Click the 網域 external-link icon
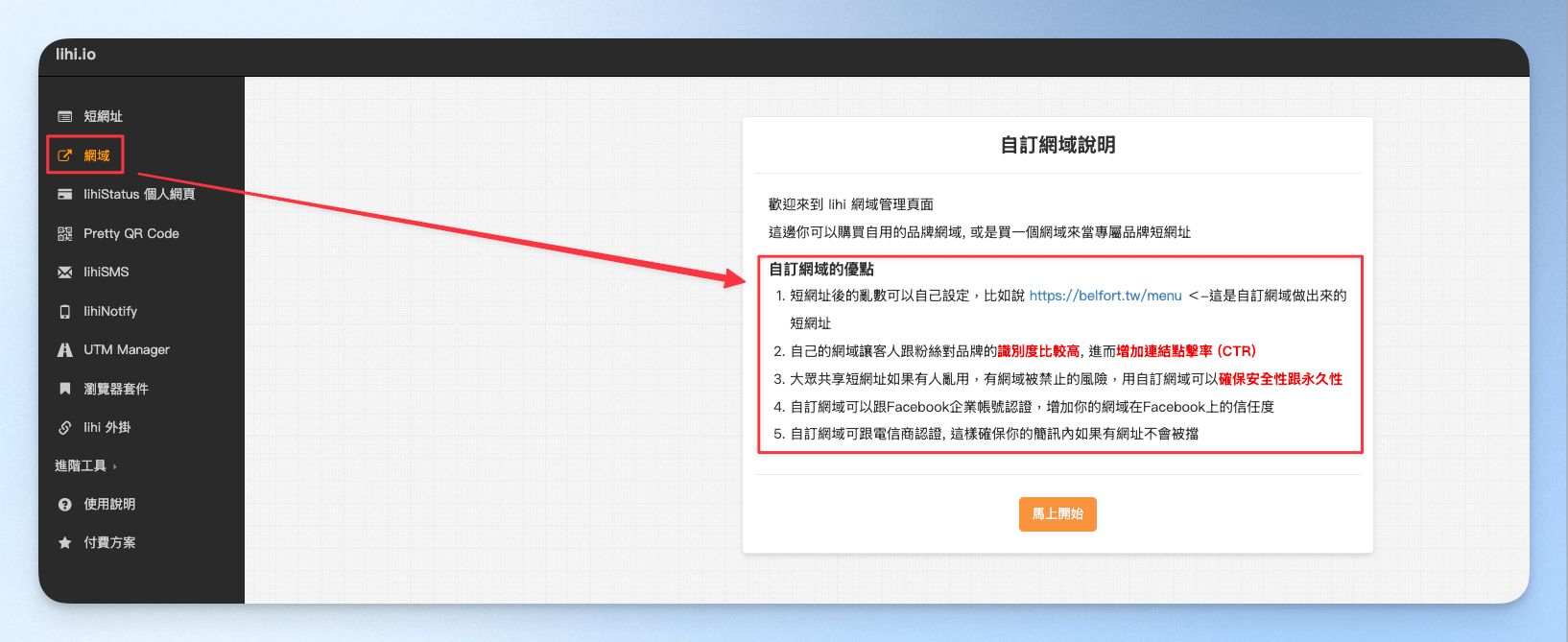The width and height of the screenshot is (1568, 642). [x=64, y=155]
